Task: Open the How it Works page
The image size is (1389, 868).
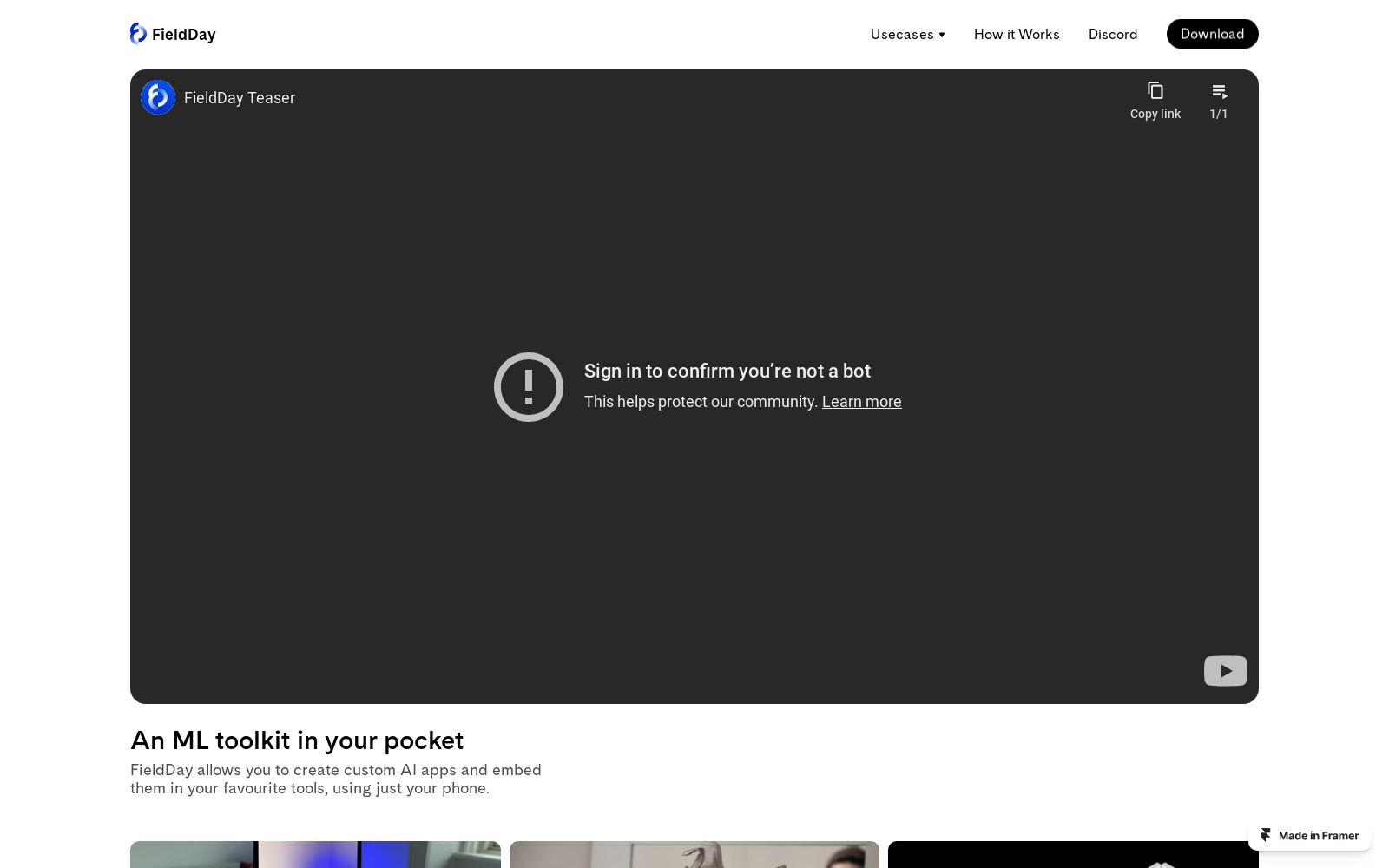Action: [x=1017, y=34]
